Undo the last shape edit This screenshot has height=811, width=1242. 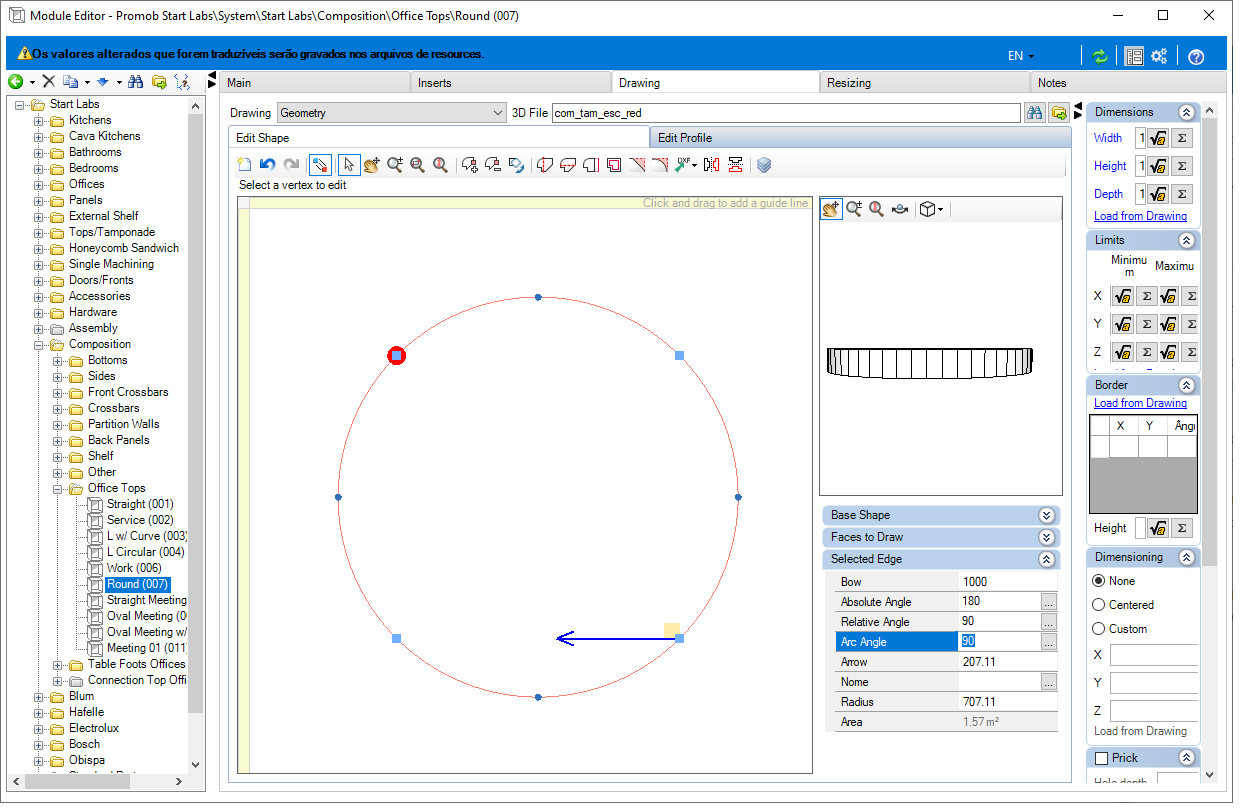point(267,165)
